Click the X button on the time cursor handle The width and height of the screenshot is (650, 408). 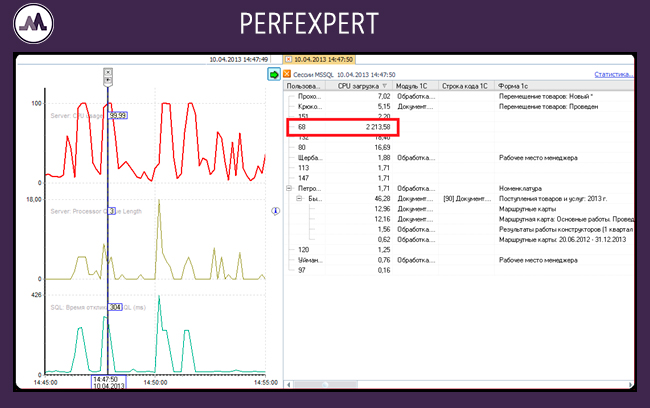tap(108, 72)
